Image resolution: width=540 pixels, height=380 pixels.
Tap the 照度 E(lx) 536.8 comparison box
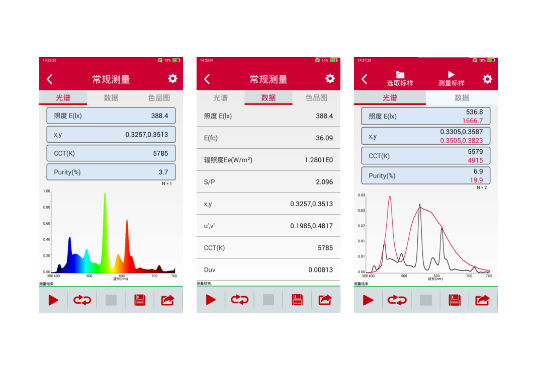point(426,116)
